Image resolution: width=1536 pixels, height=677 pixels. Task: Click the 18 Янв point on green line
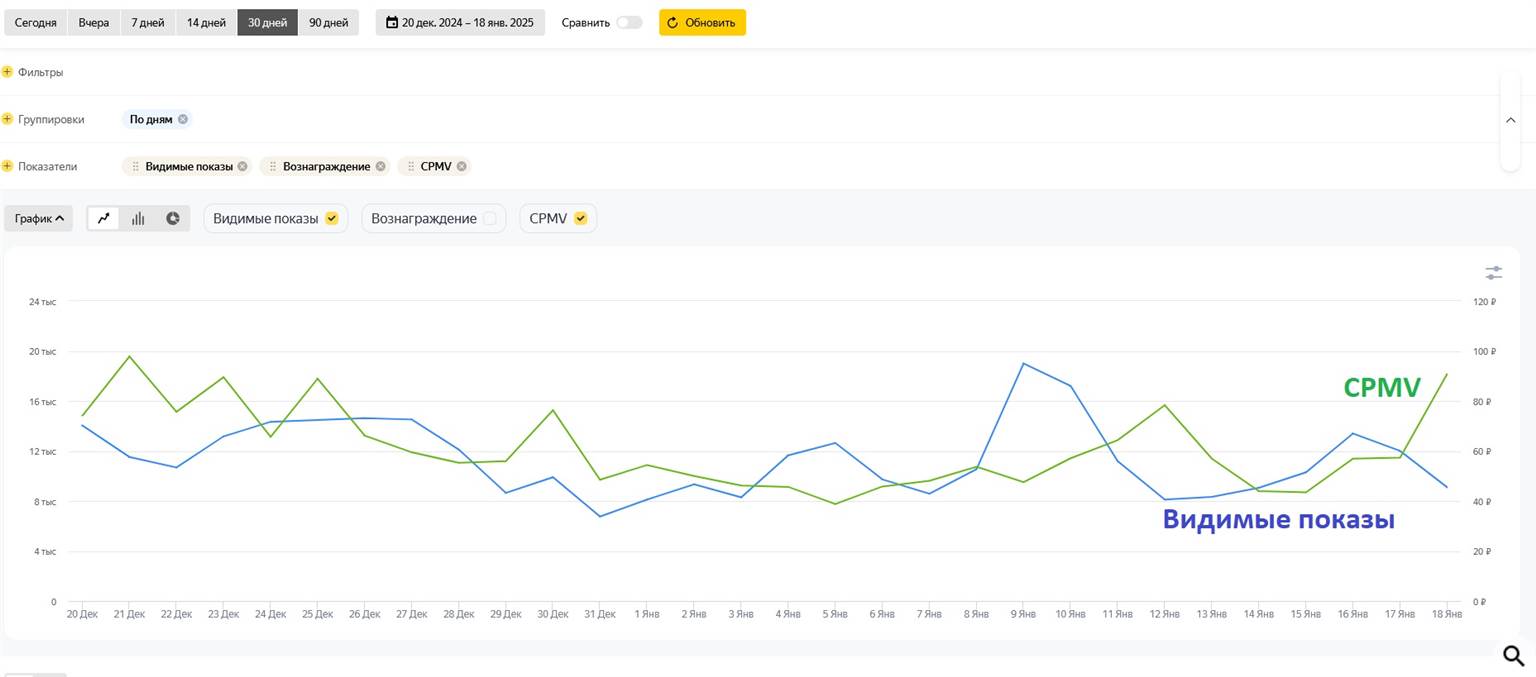pyautogui.click(x=1447, y=374)
